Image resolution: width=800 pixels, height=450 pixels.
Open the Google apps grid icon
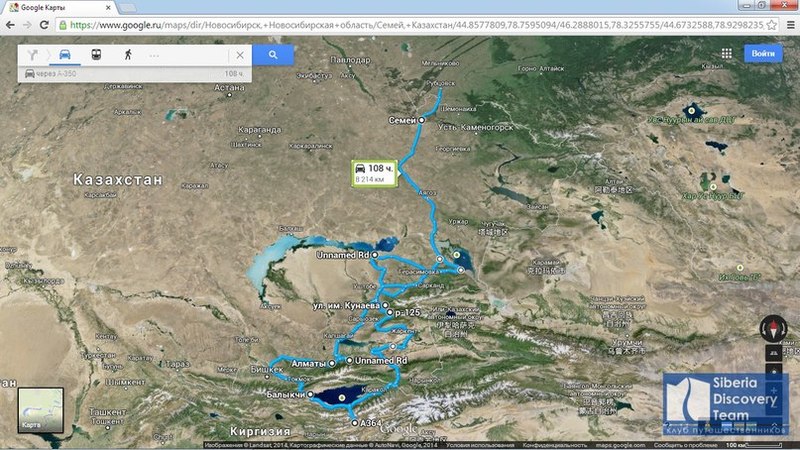coord(727,53)
